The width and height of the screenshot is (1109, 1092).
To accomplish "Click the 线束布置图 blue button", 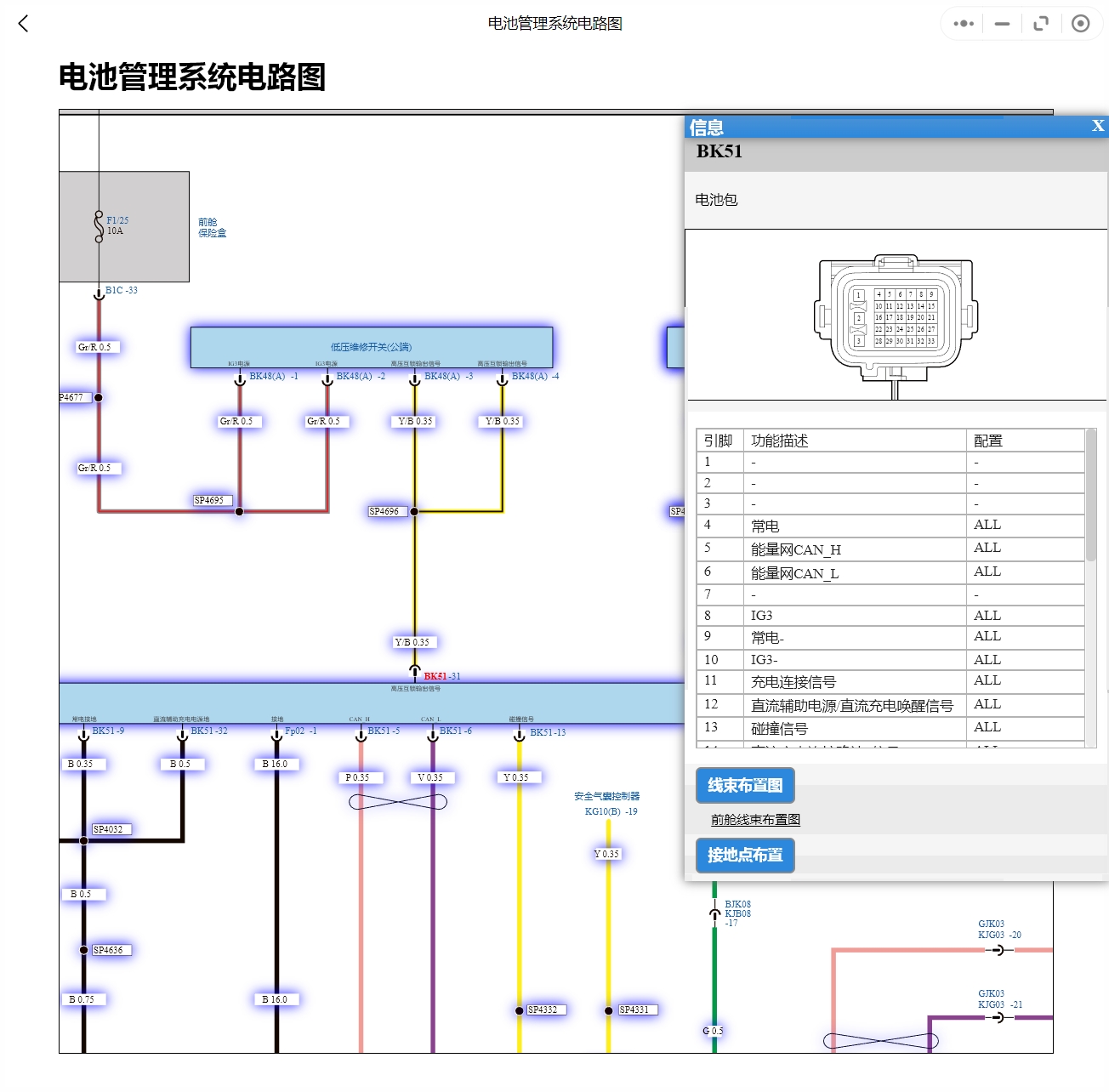I will pos(744,786).
